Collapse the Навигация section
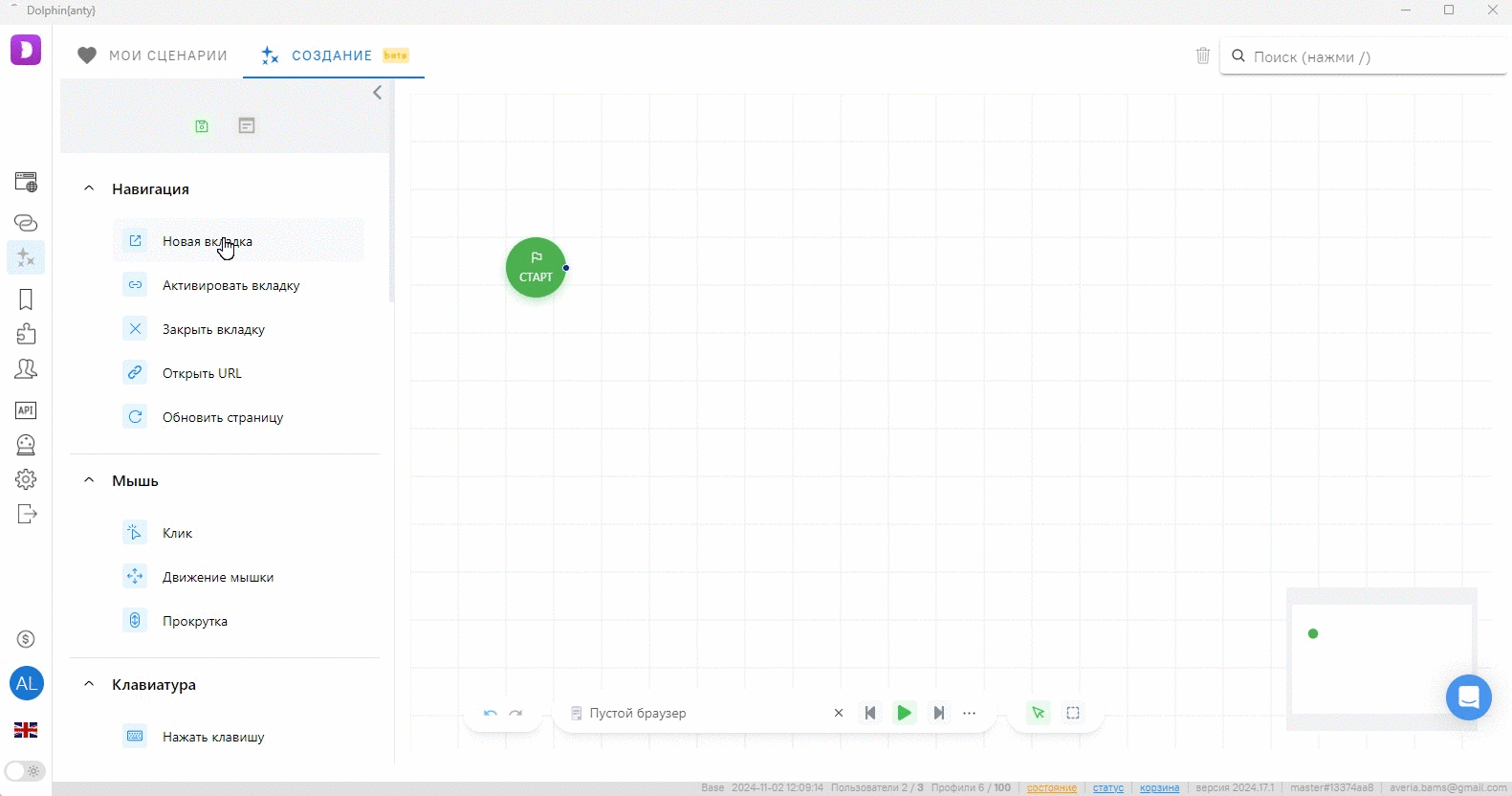This screenshot has width=1512, height=796. 89,188
